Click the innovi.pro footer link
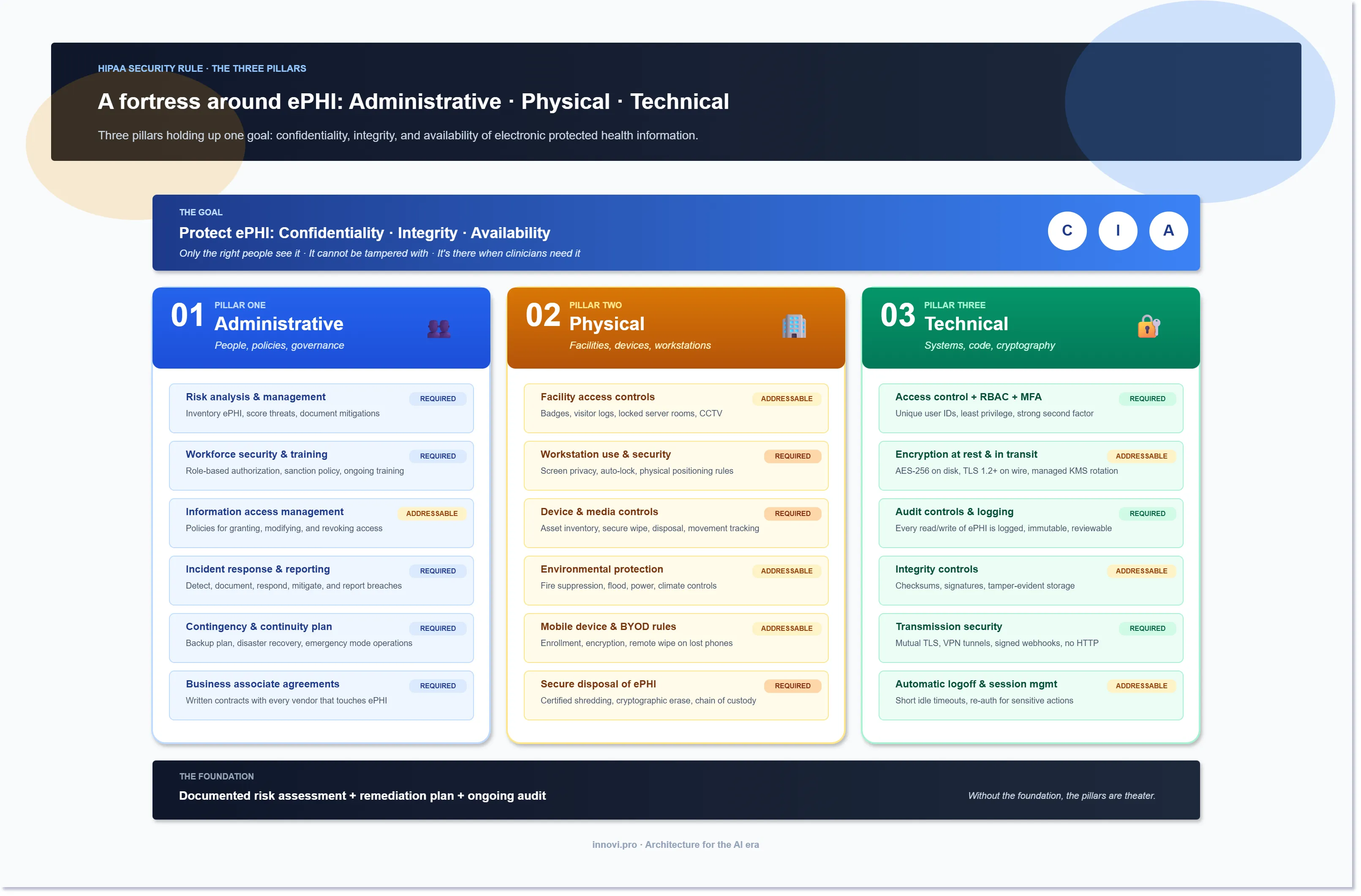 coord(614,844)
